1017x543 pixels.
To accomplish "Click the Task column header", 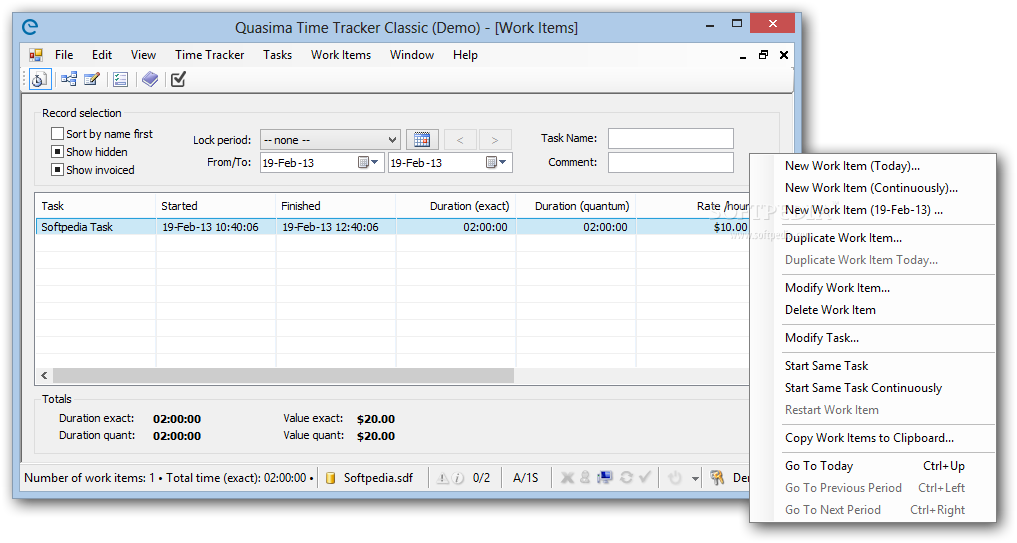I will (x=95, y=206).
